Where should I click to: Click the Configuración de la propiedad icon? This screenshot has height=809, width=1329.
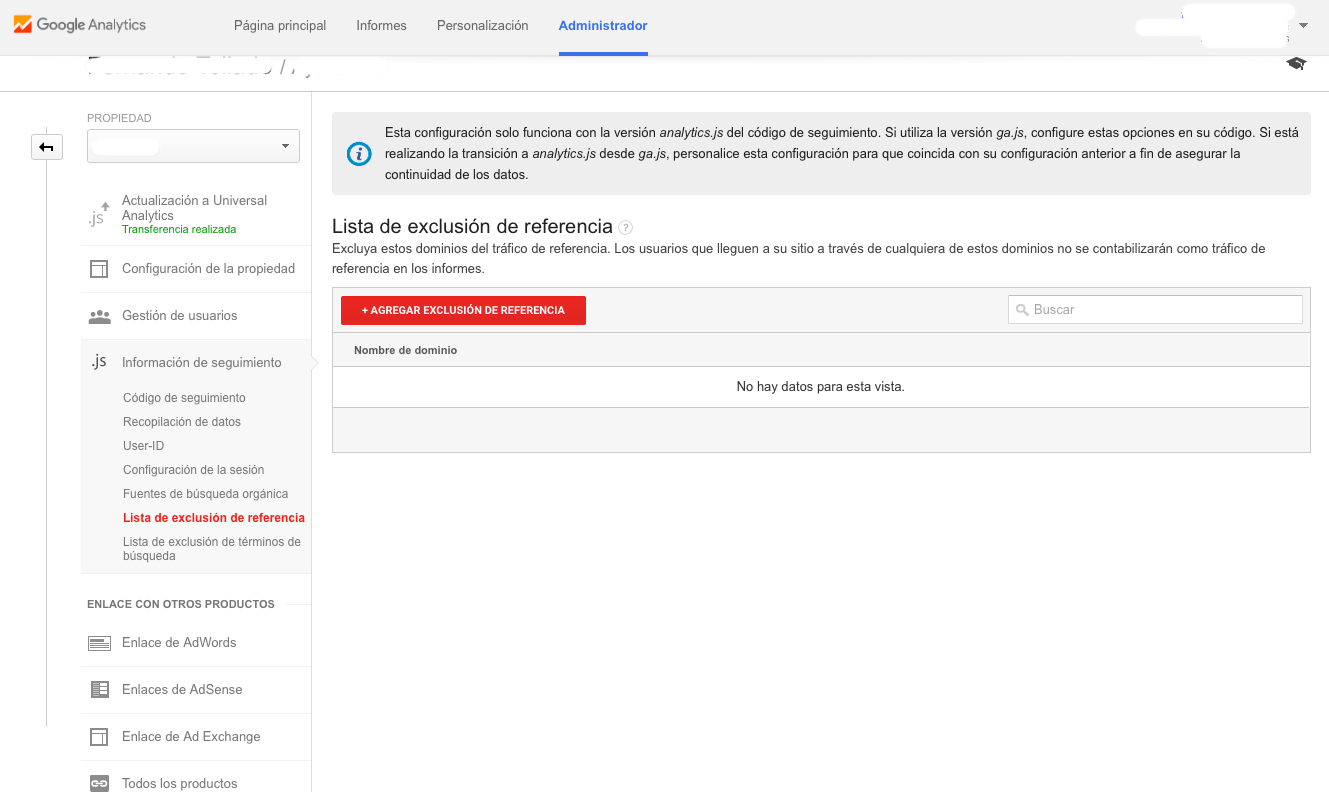(x=99, y=269)
